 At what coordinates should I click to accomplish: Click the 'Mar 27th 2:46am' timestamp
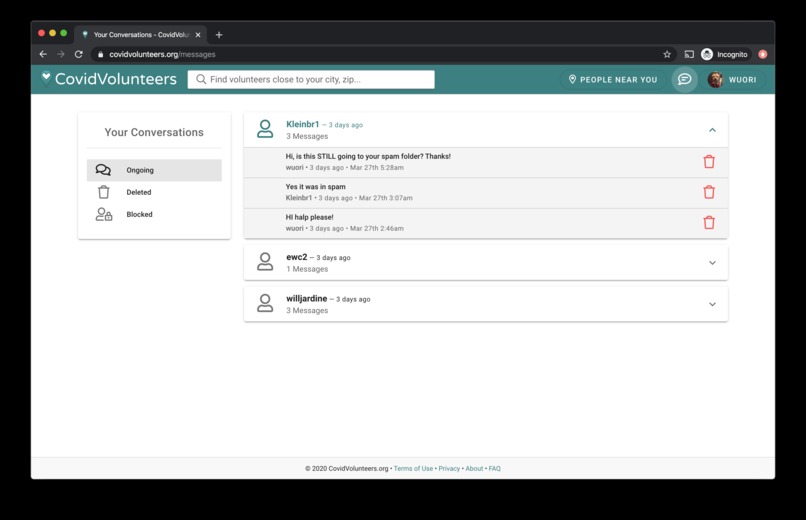point(377,228)
